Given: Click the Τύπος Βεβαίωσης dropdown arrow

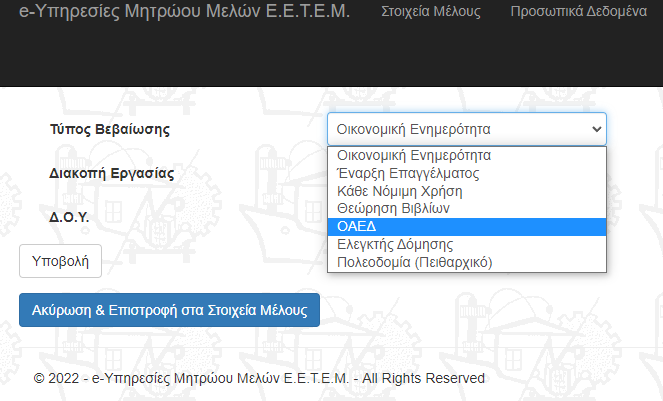Looking at the screenshot, I should [597, 129].
